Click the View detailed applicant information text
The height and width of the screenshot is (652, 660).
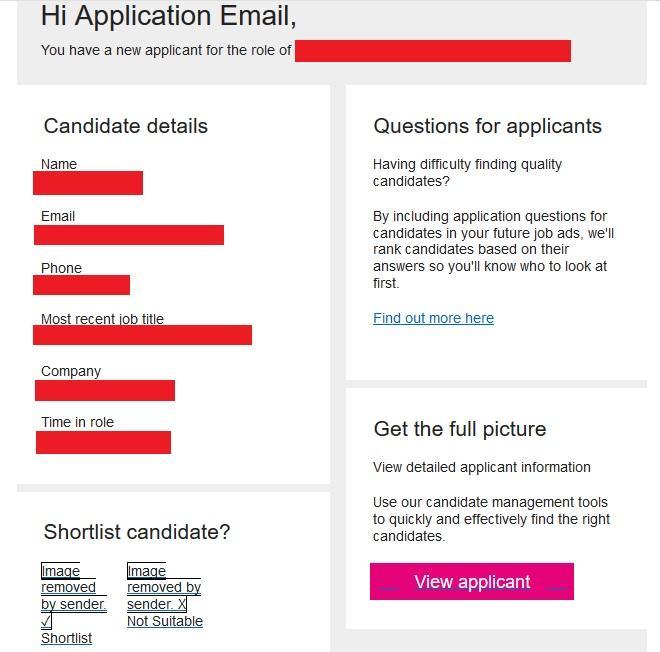tap(482, 467)
